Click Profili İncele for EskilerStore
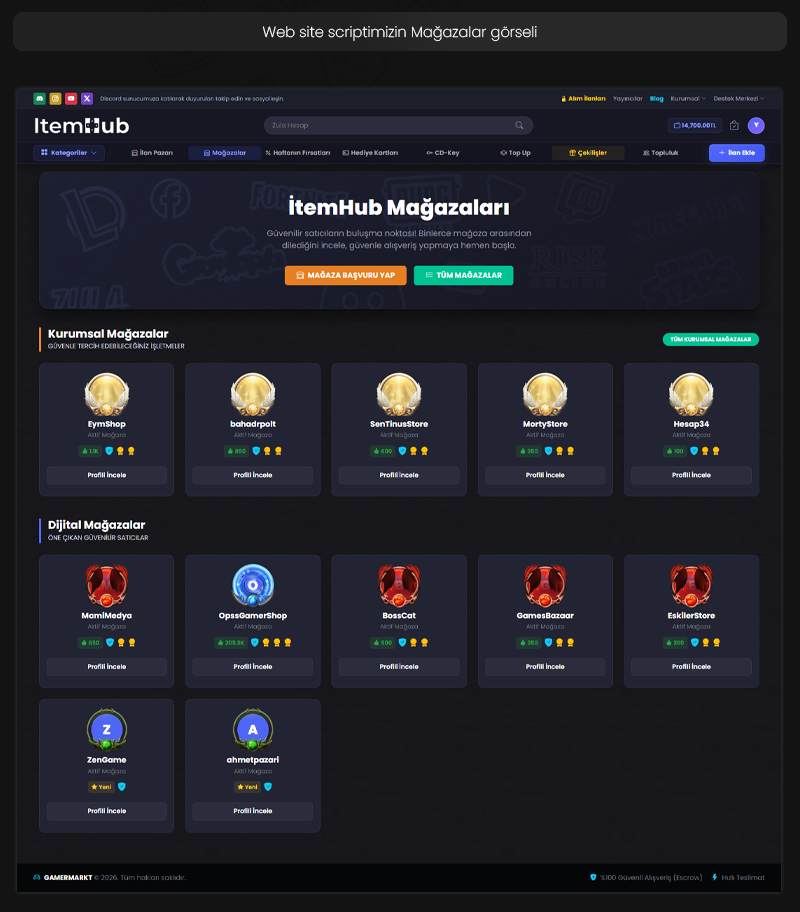Screen dimensions: 800x912 [x=691, y=667]
